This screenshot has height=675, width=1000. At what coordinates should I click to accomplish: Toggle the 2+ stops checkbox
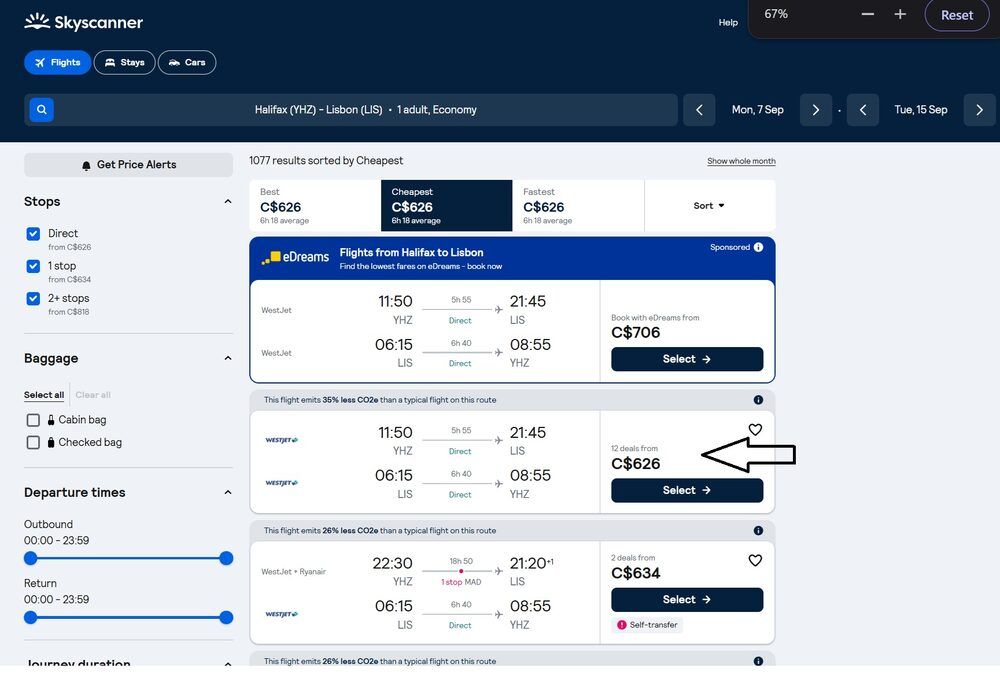point(33,298)
